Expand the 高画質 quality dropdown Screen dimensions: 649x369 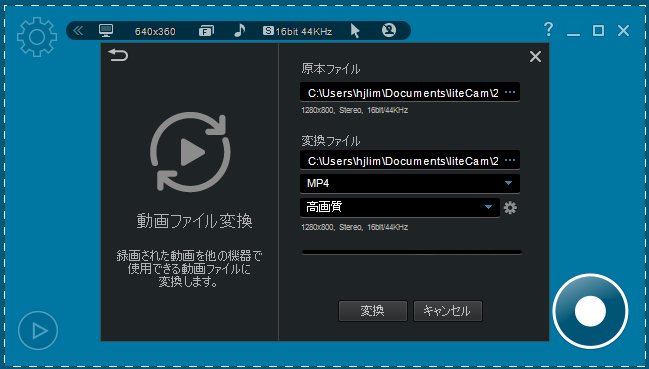coord(400,207)
